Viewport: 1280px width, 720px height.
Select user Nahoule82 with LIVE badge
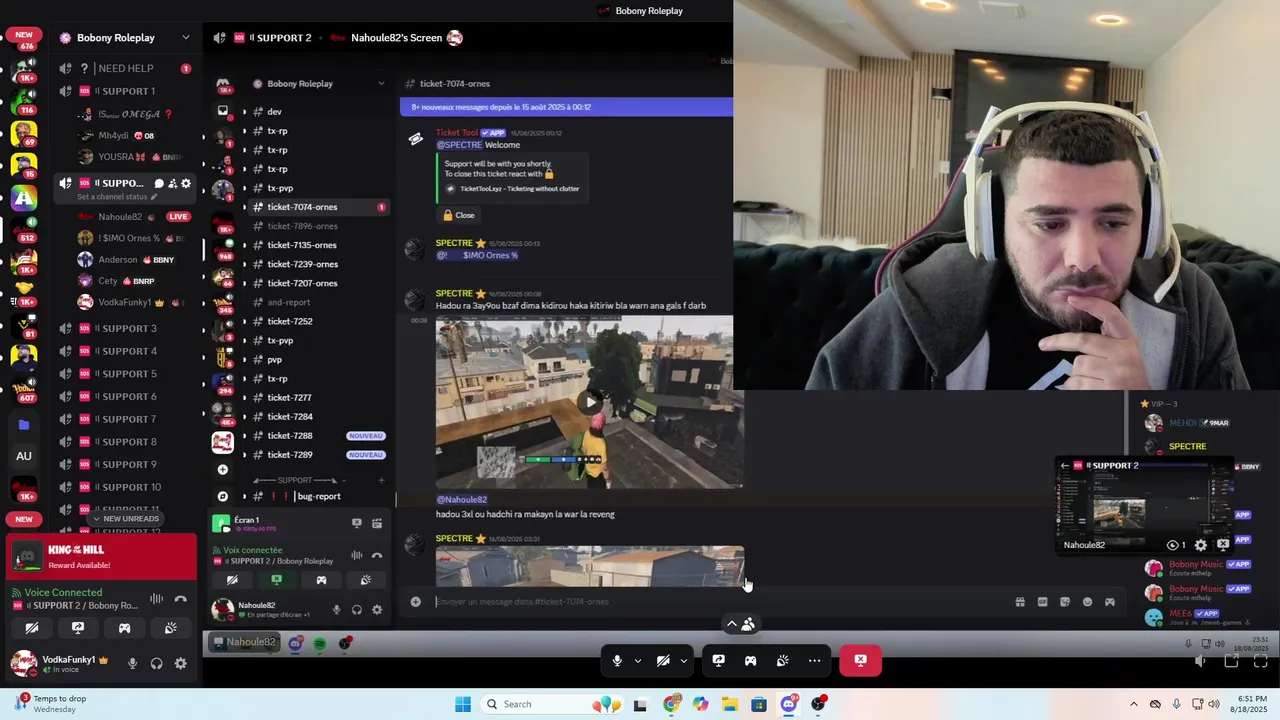point(134,216)
